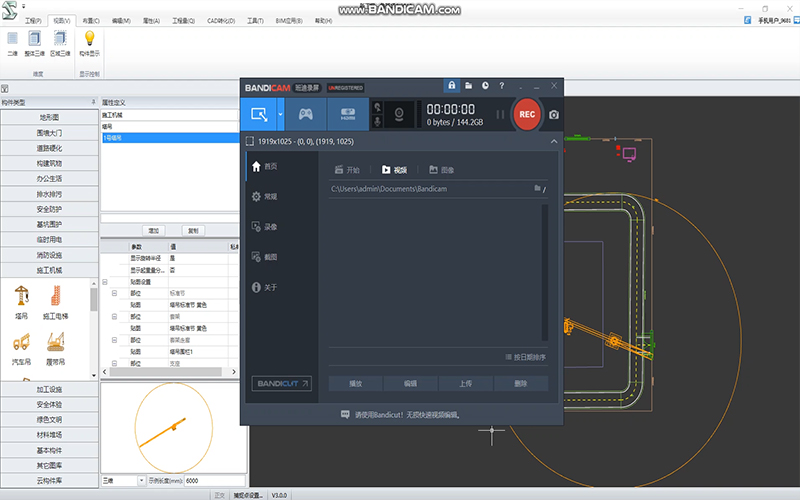Browse folder icon beside Bandicam output path
Viewport: 800px width, 500px height.
click(x=537, y=188)
